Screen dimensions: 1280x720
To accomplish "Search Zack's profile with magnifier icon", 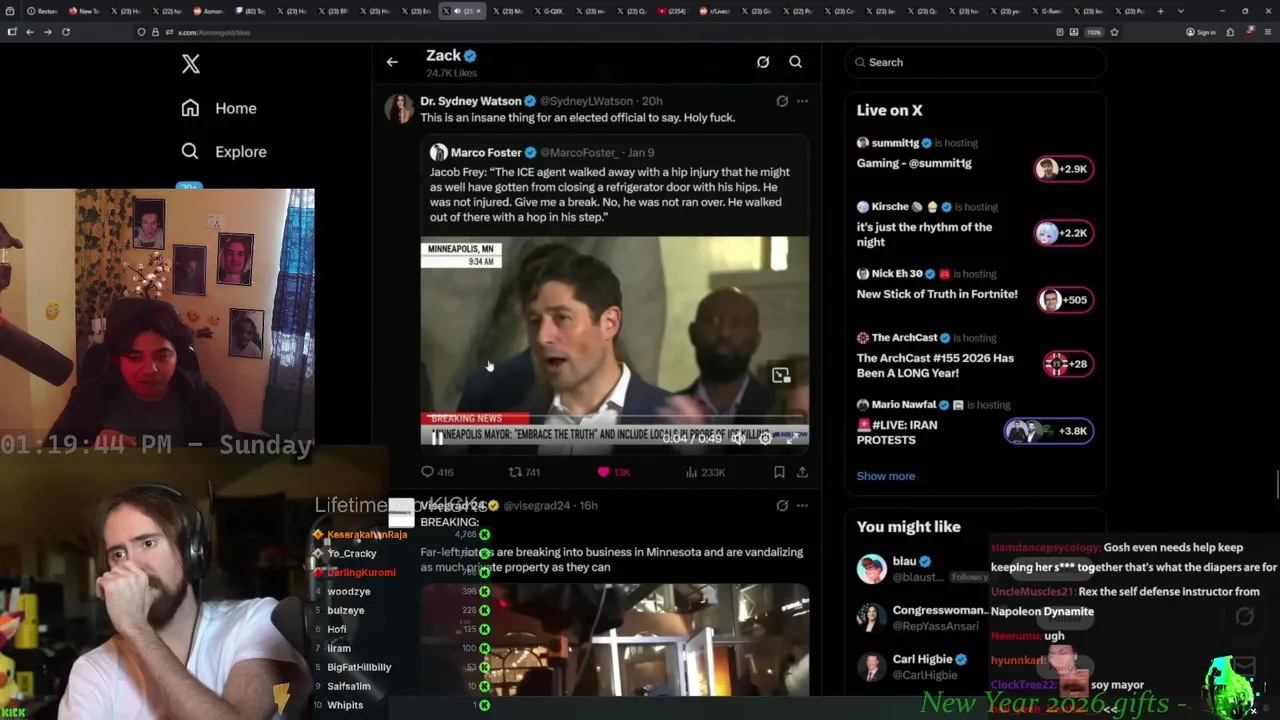I will 796,62.
